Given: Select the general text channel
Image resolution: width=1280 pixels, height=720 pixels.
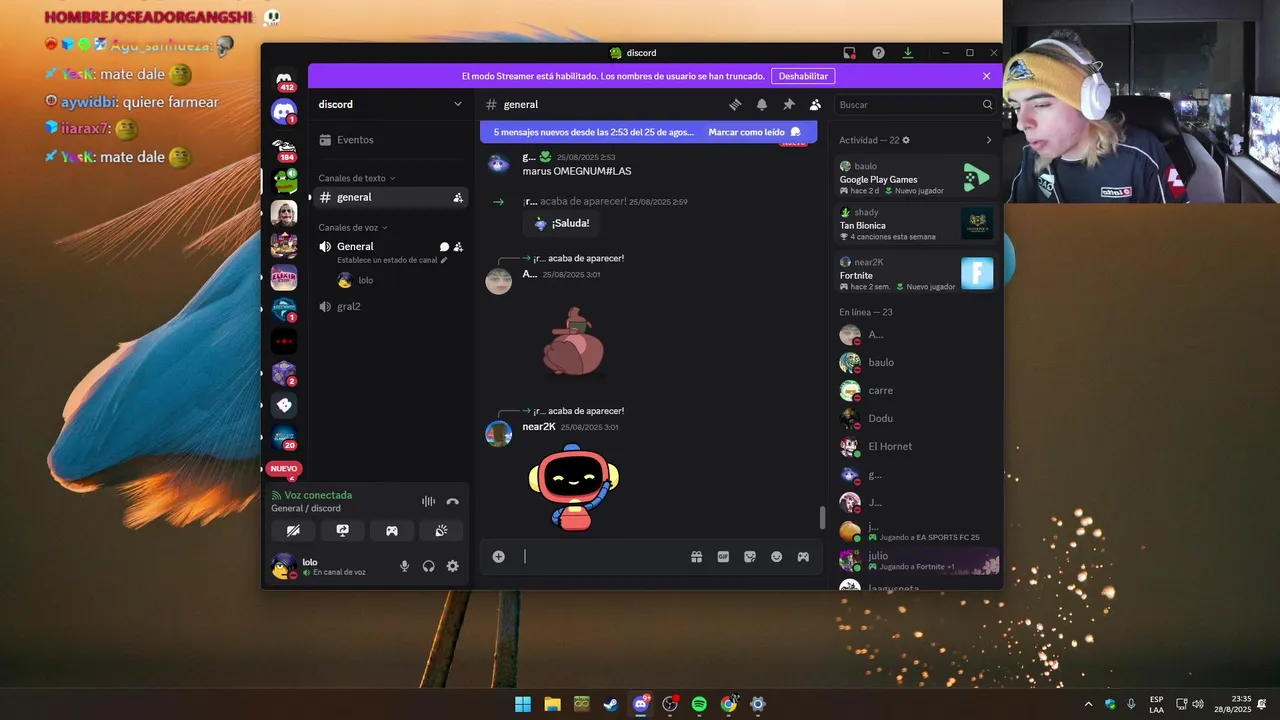Looking at the screenshot, I should pyautogui.click(x=390, y=198).
